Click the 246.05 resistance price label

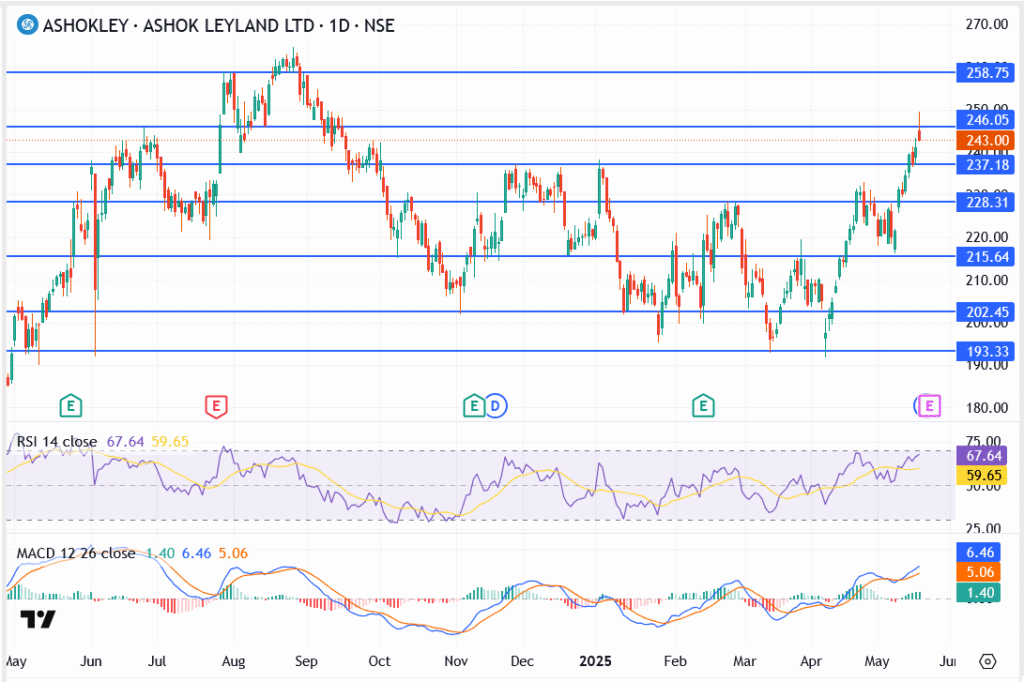pos(981,120)
